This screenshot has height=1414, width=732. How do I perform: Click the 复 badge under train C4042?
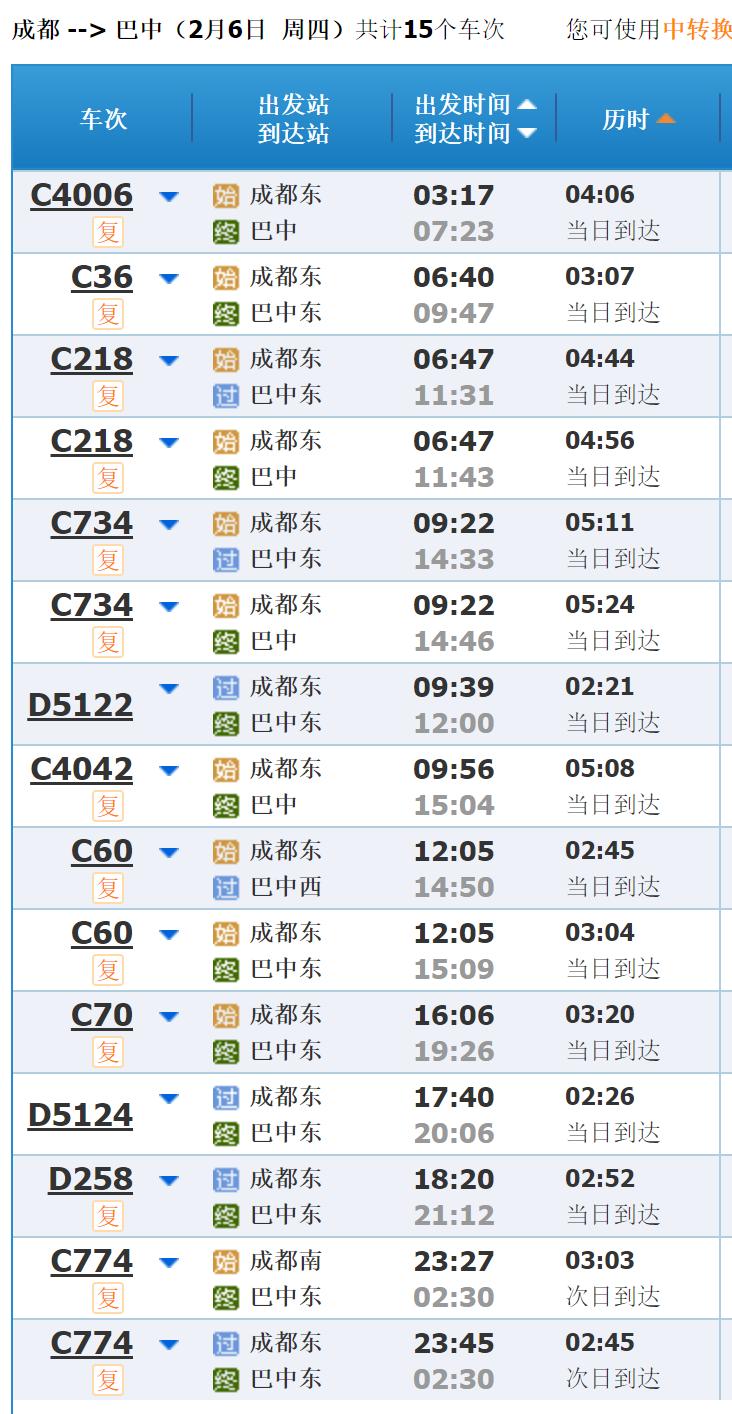click(x=108, y=806)
